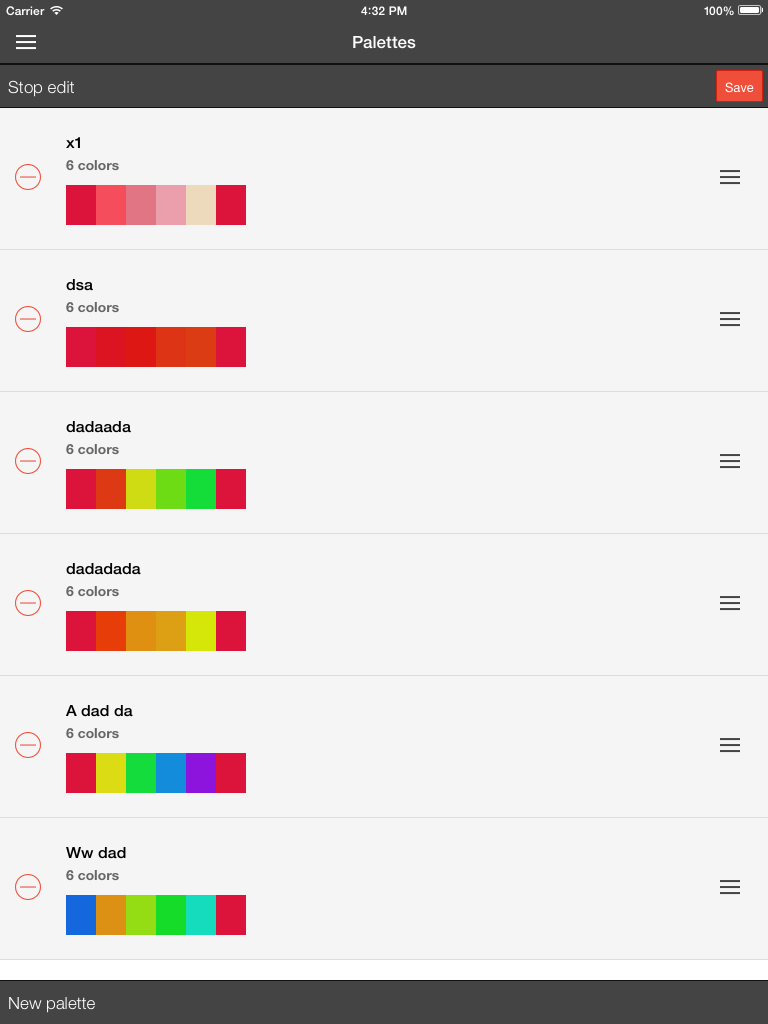Image resolution: width=768 pixels, height=1024 pixels.
Task: Delete the A dad da palette
Action: pyautogui.click(x=28, y=745)
